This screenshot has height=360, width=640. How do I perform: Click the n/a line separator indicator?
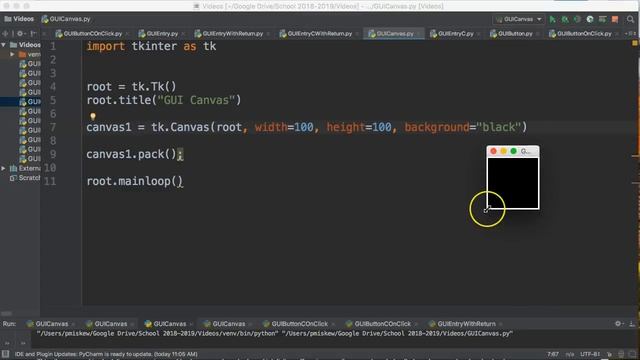coord(570,354)
